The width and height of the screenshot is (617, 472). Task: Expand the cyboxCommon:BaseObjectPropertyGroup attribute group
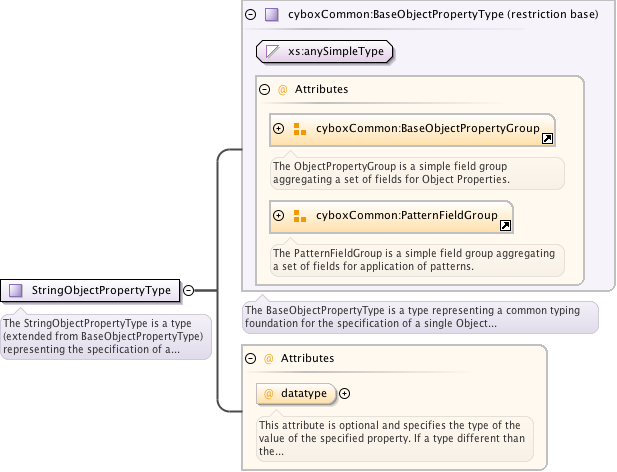coord(279,129)
